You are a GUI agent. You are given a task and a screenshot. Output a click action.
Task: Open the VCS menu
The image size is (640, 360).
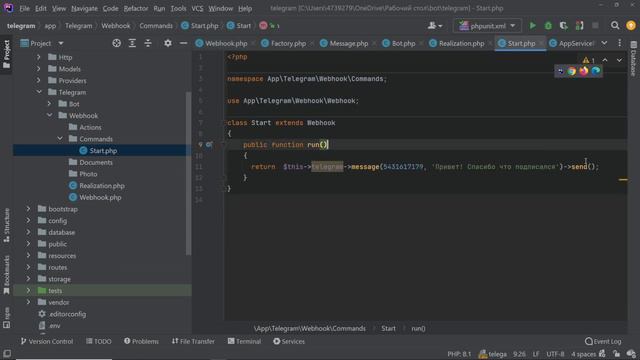click(197, 8)
